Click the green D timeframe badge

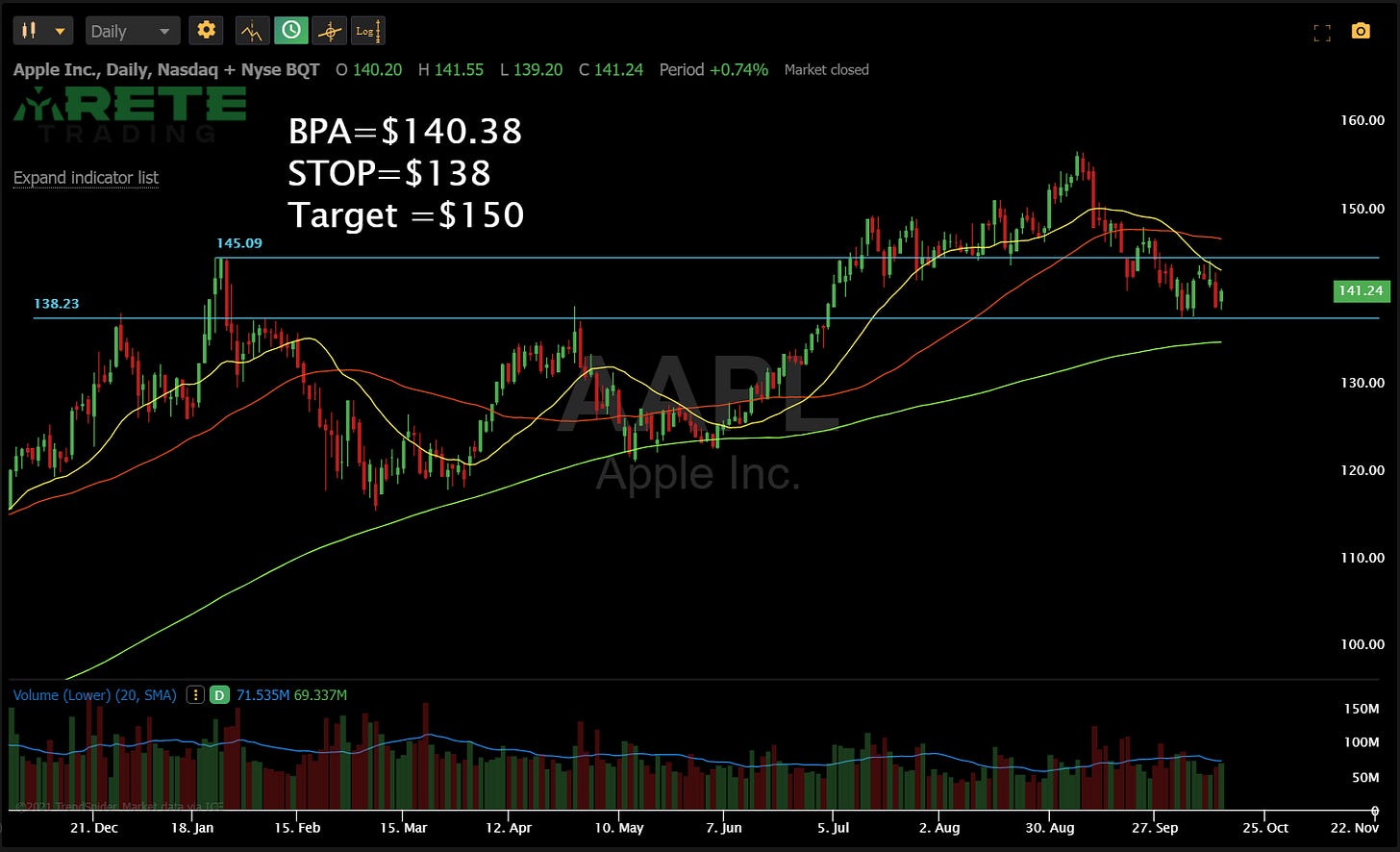coord(220,694)
